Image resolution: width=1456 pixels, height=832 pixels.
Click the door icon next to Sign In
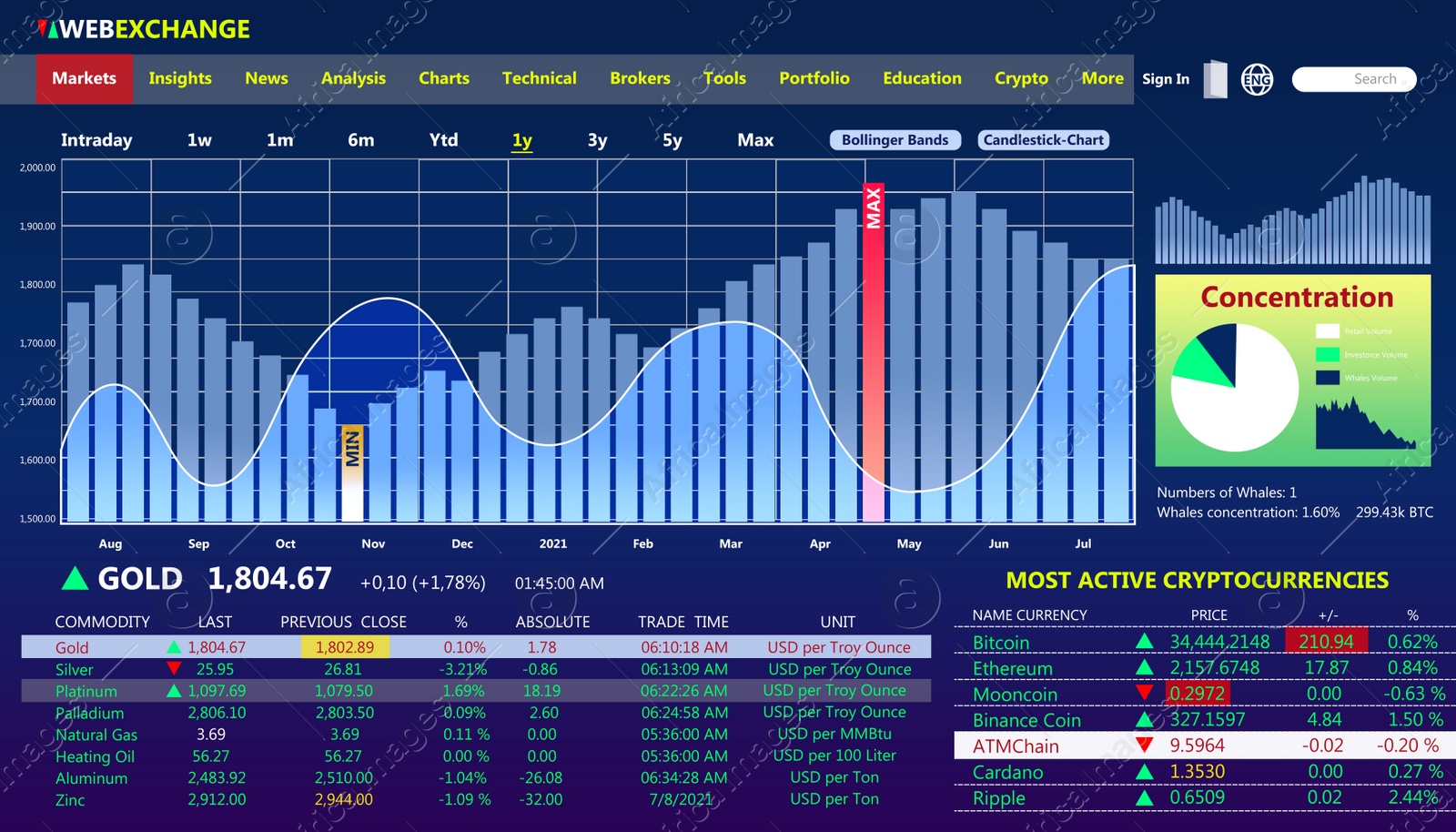coord(1215,79)
